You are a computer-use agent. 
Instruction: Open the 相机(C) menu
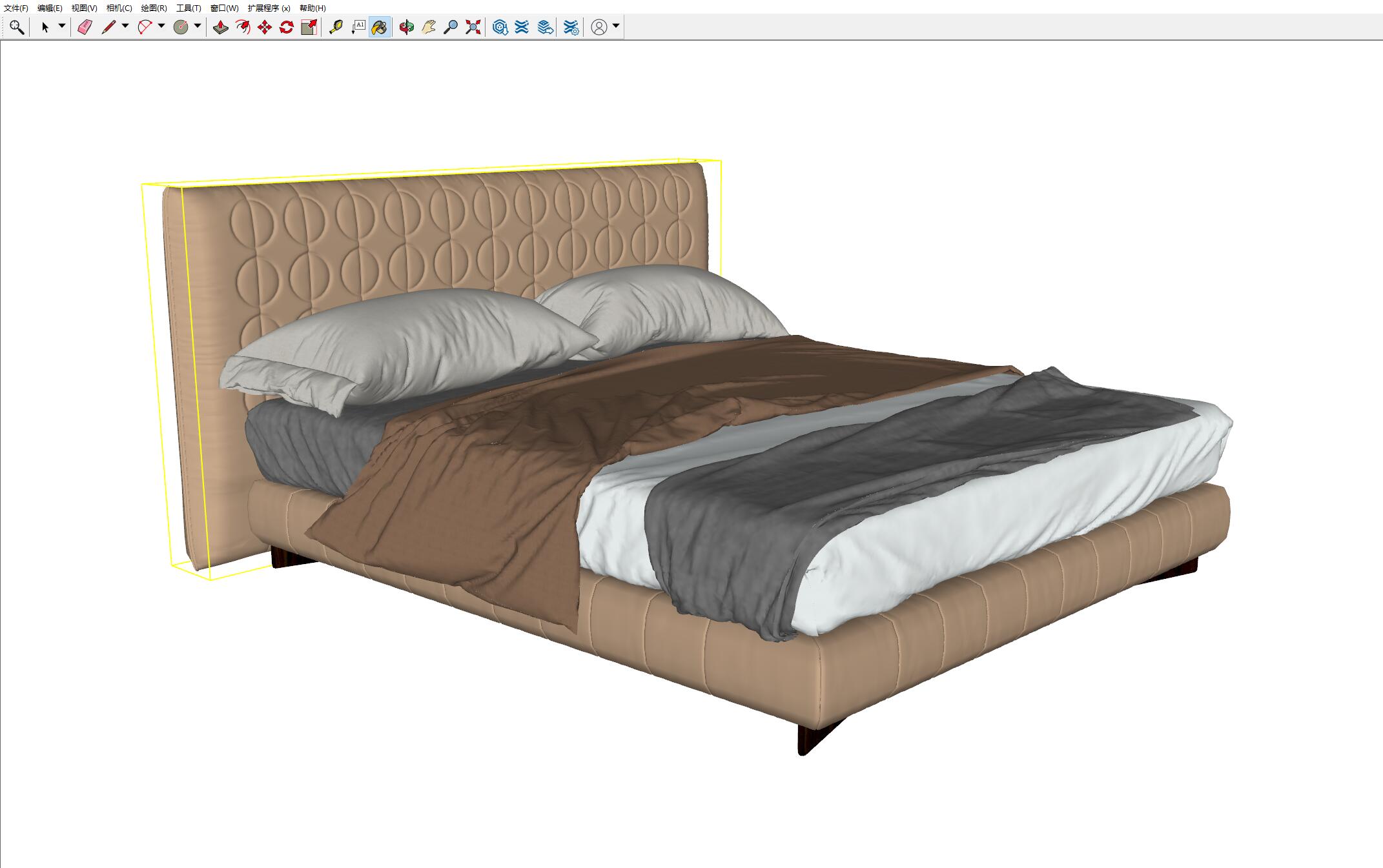coord(119,8)
